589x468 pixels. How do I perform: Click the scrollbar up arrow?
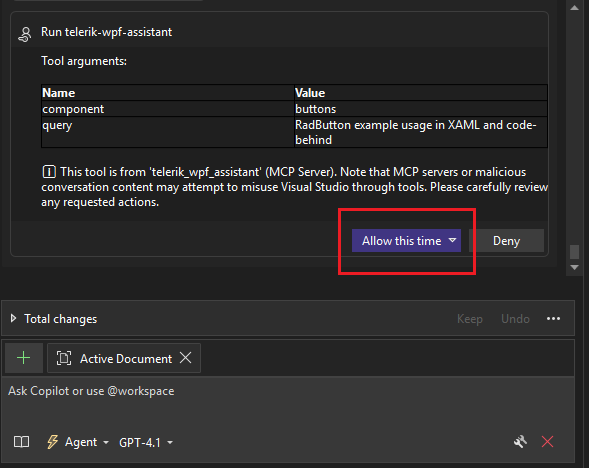(x=574, y=8)
